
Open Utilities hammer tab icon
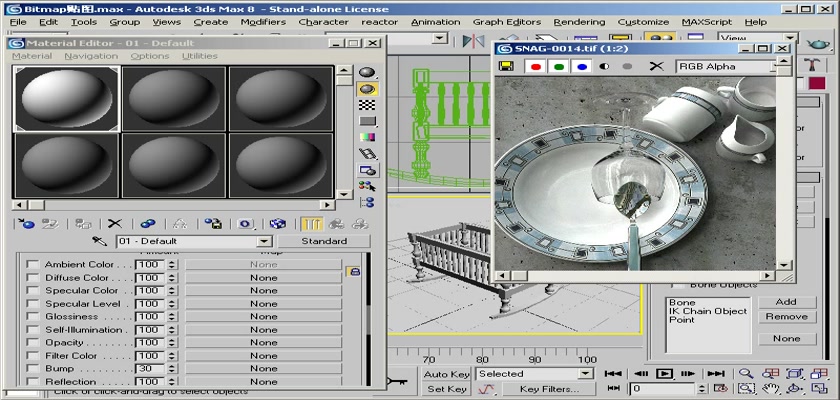(813, 65)
